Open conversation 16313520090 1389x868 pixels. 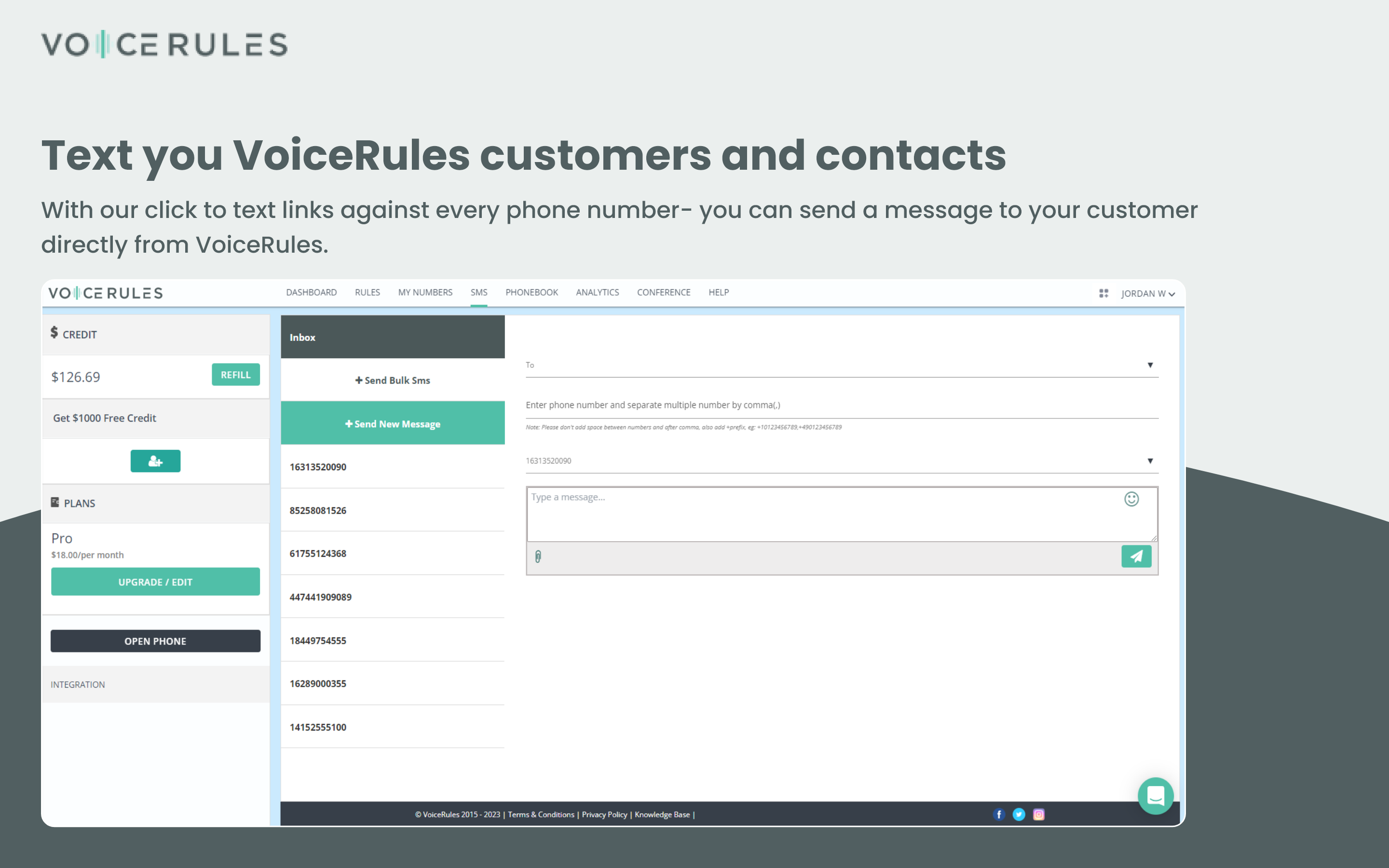click(393, 467)
